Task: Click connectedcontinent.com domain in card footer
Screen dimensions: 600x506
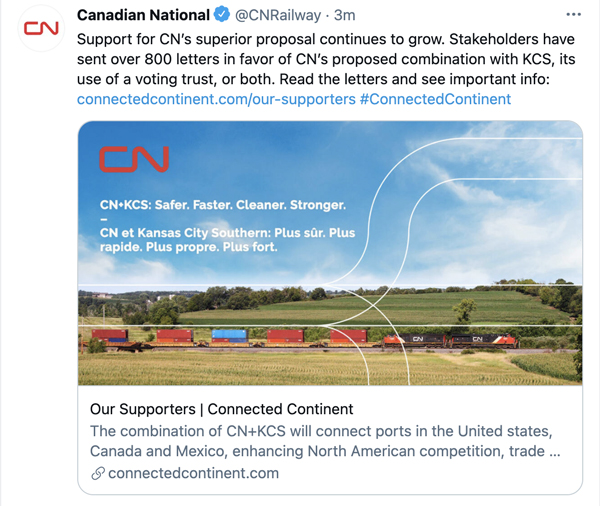Action: 193,473
